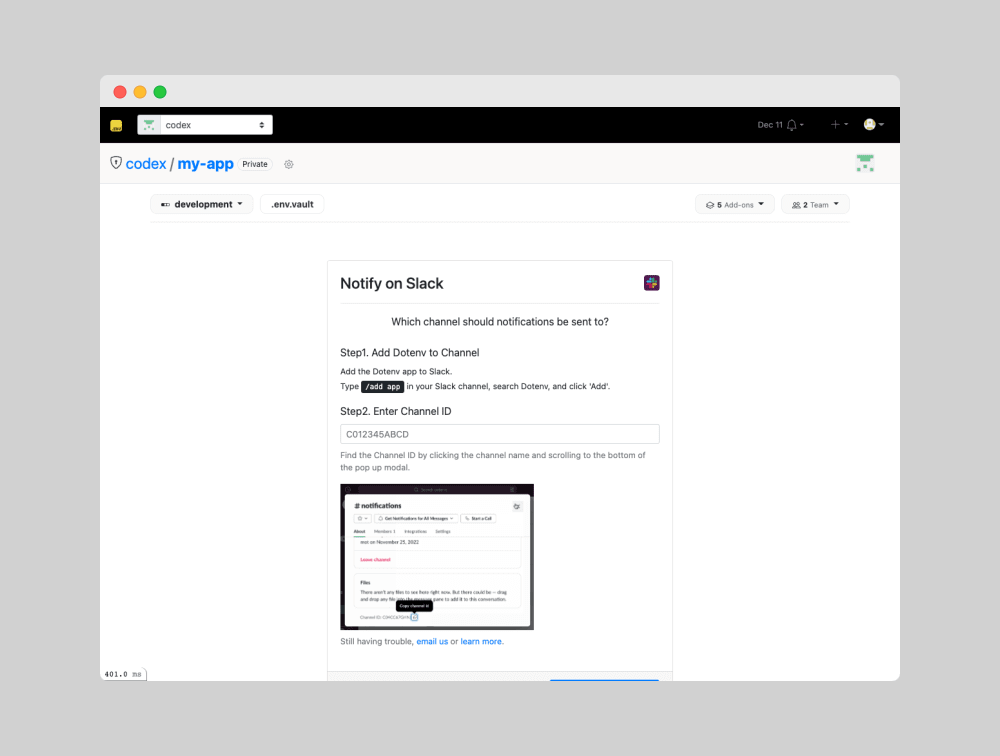The image size is (1000, 756).
Task: Click the green fullscreen window button
Action: 160,92
